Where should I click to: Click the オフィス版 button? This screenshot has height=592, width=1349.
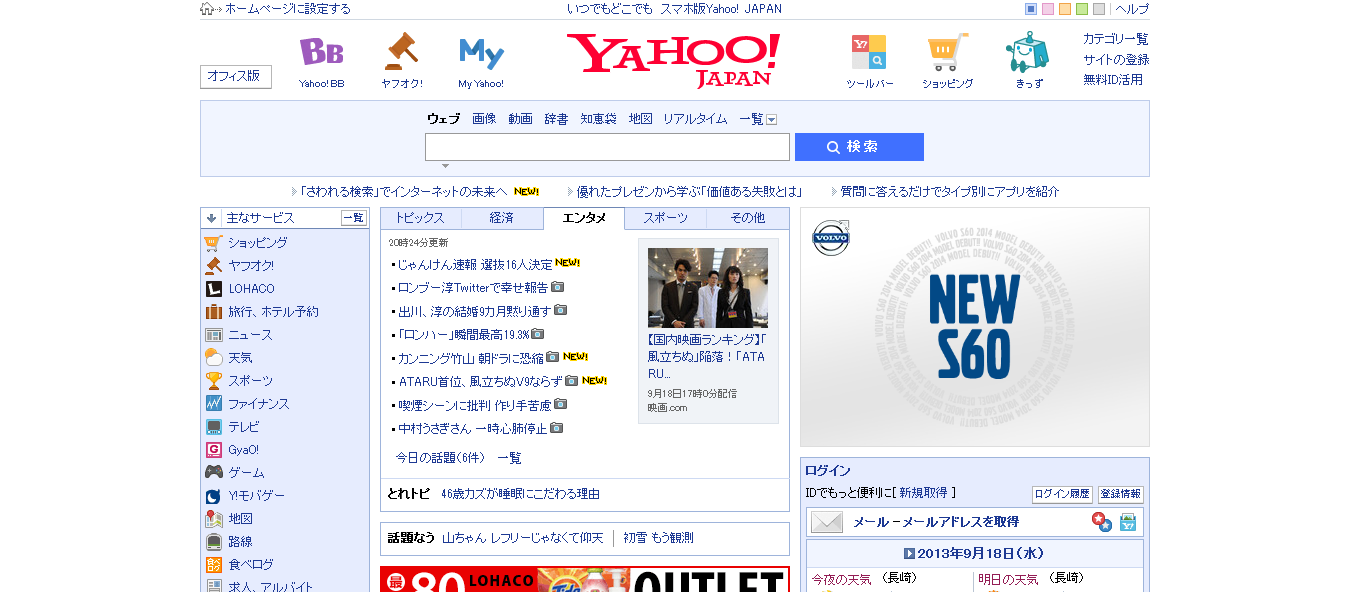(x=236, y=77)
